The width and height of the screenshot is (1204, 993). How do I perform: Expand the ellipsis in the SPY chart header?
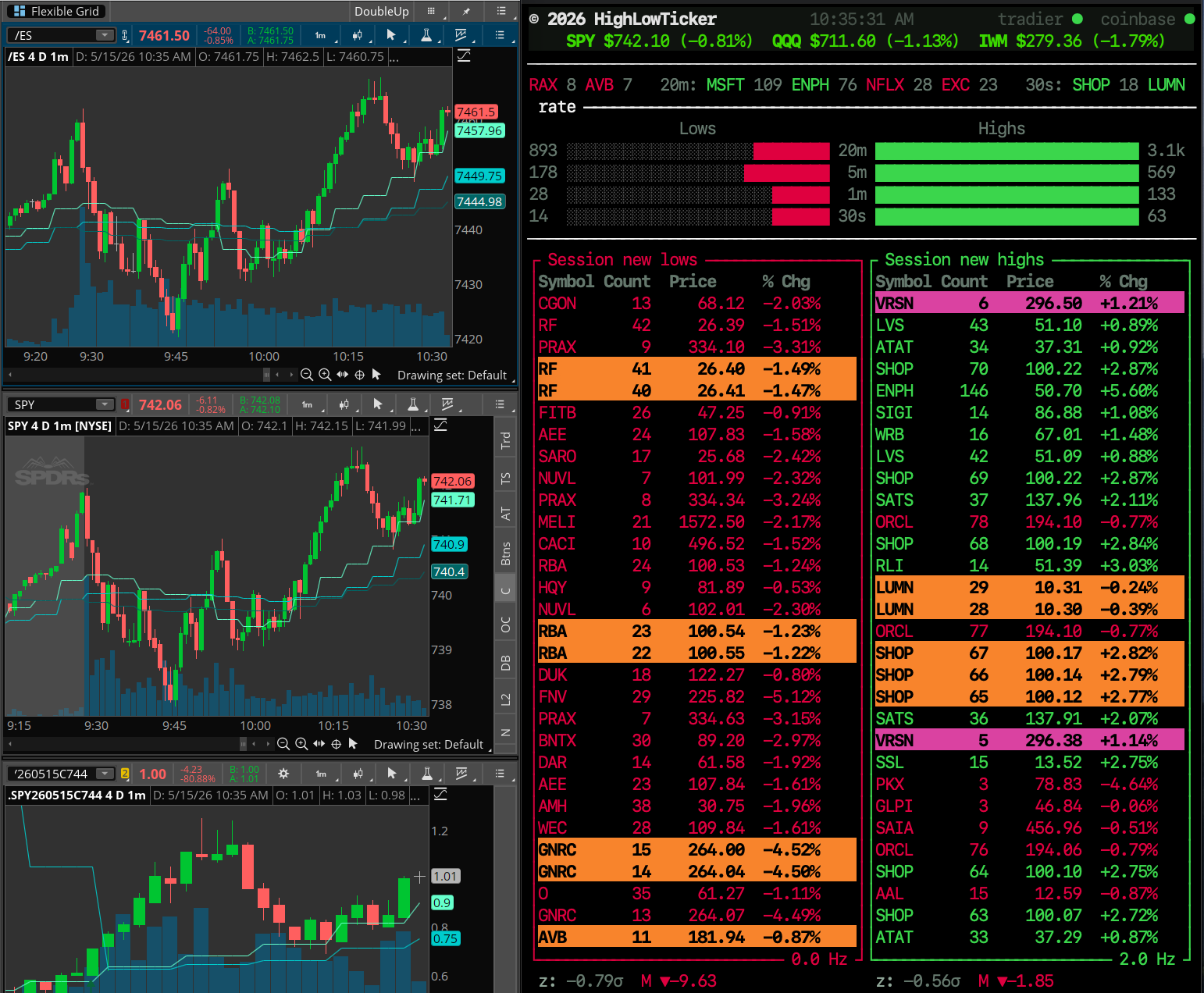point(417,426)
